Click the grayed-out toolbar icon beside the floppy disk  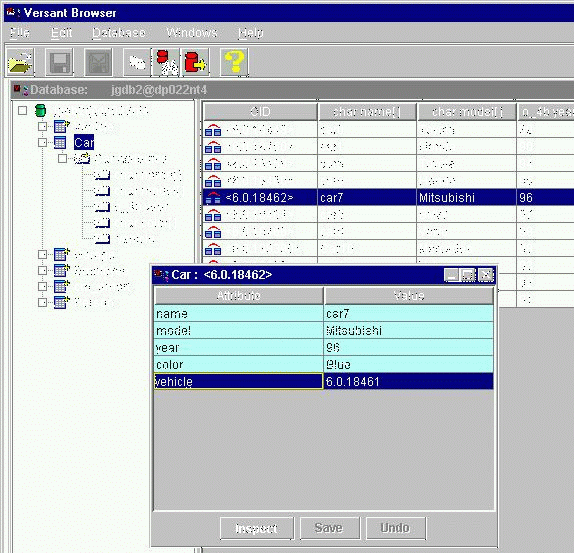(x=98, y=62)
